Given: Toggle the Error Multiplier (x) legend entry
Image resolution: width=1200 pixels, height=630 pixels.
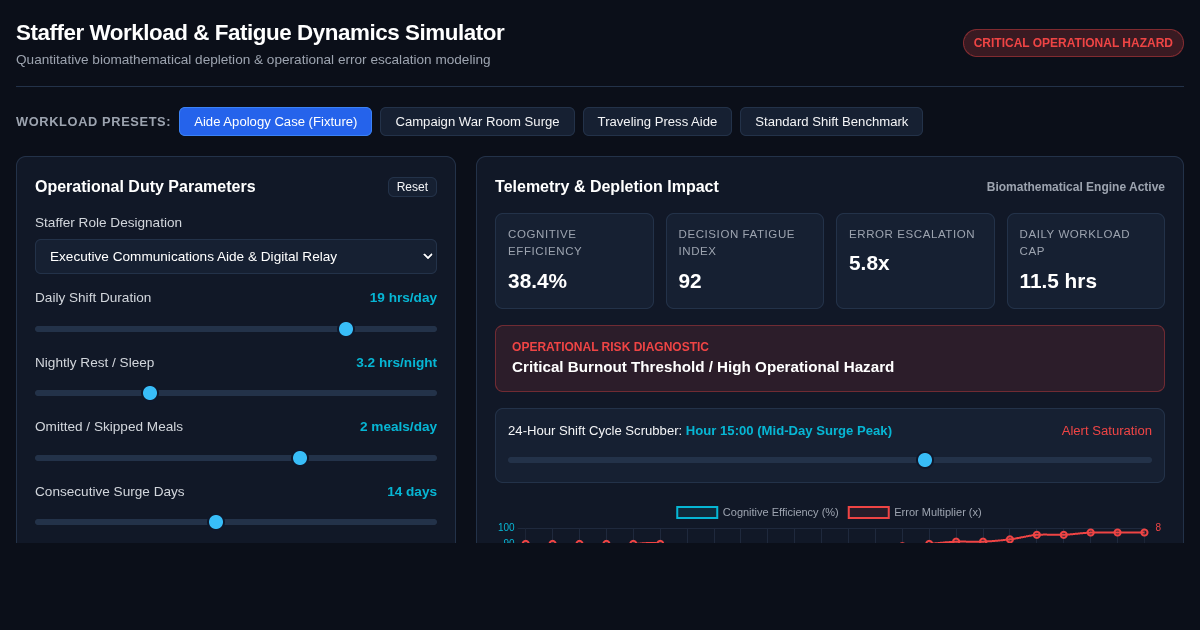Looking at the screenshot, I should pyautogui.click(x=915, y=512).
